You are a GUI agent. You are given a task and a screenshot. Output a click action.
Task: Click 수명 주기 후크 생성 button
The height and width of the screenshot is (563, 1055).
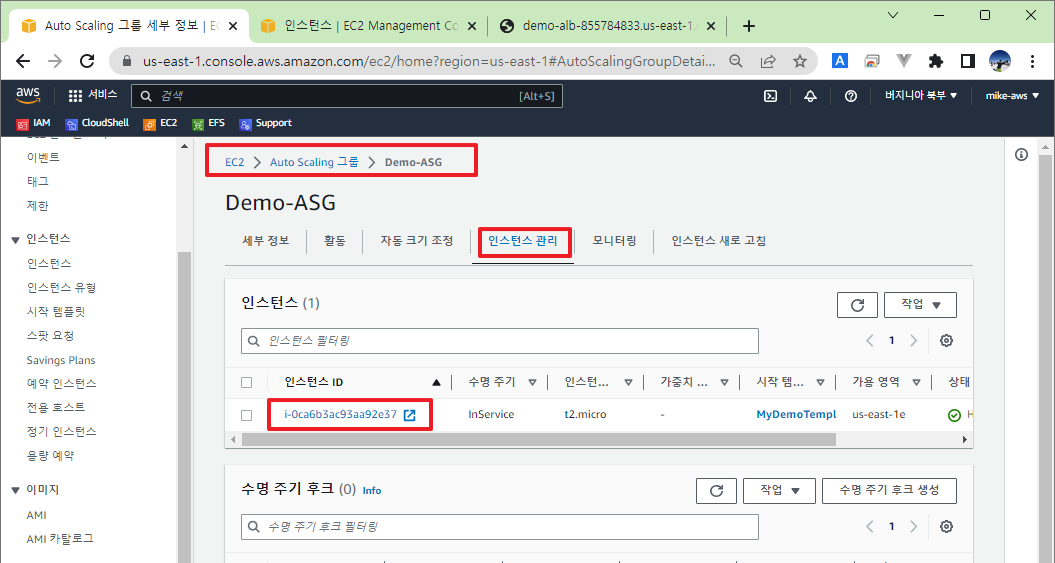coord(889,491)
